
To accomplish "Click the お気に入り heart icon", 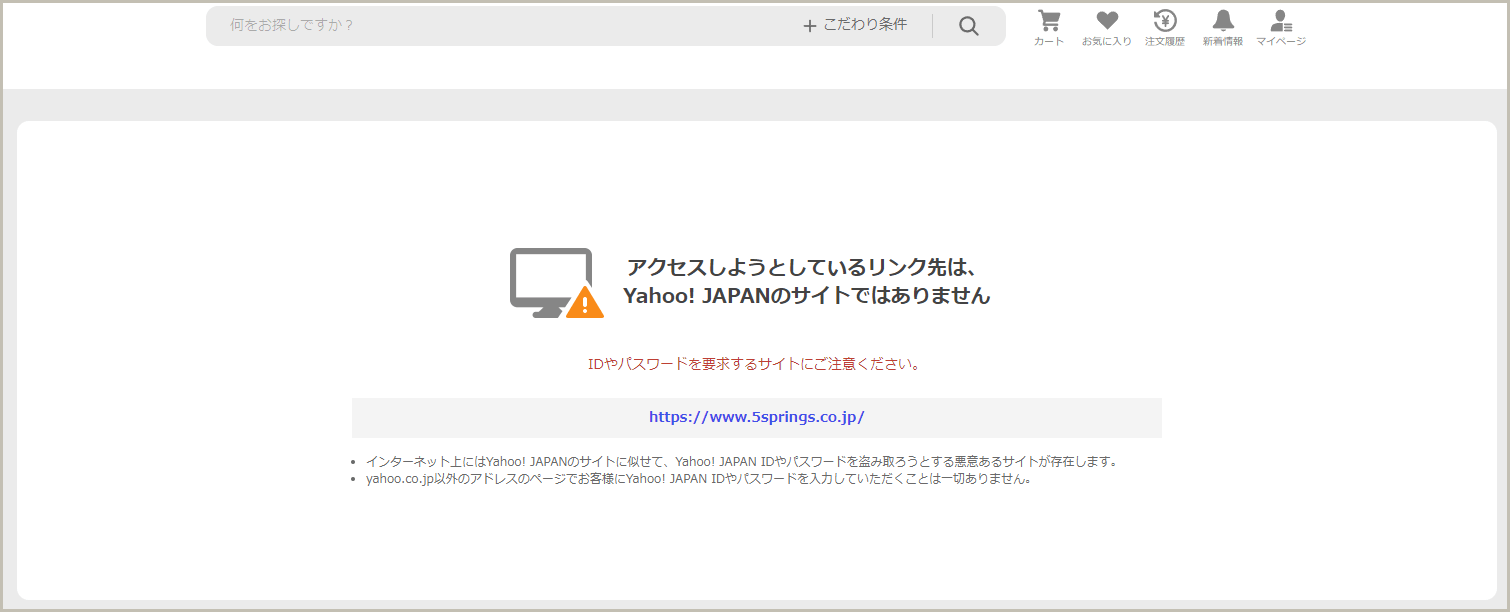I will 1107,19.
